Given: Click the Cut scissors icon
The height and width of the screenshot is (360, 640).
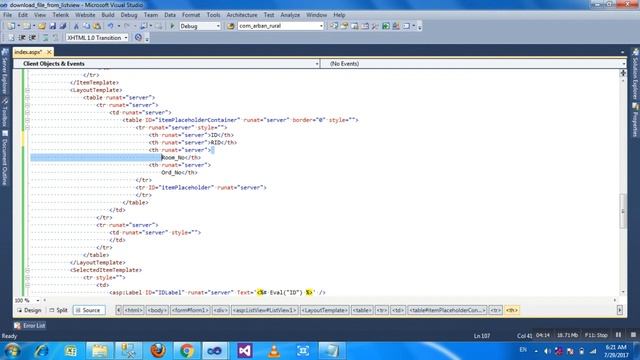Looking at the screenshot, I should (x=76, y=26).
